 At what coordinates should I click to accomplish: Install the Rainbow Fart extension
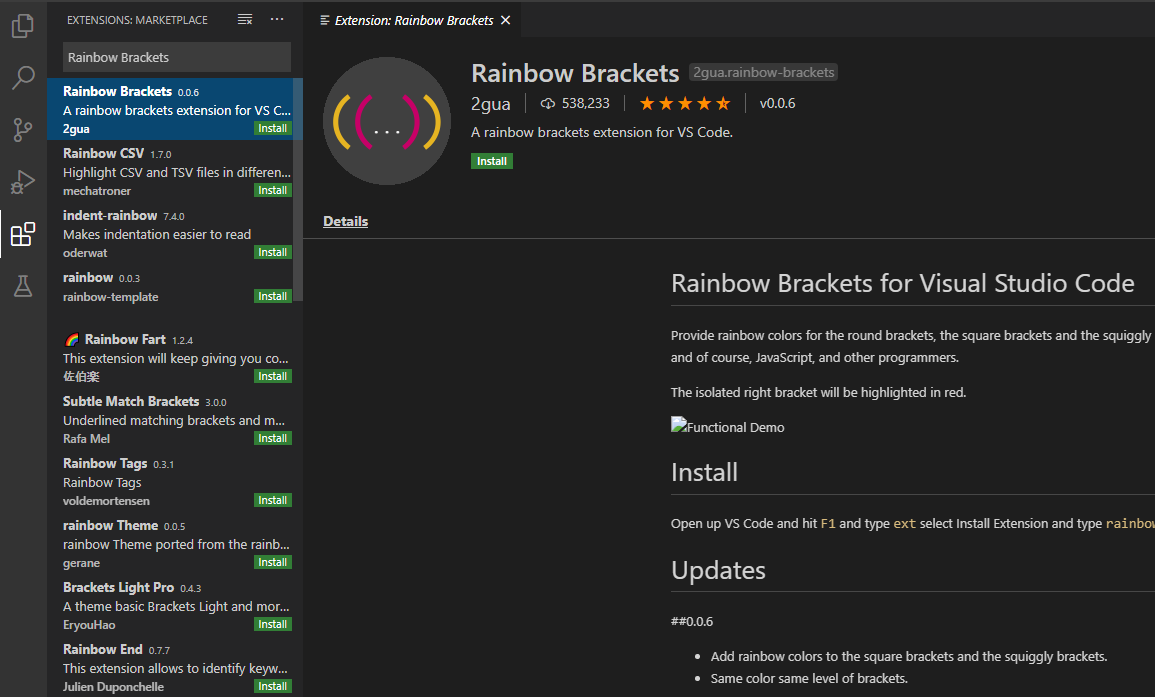point(273,376)
